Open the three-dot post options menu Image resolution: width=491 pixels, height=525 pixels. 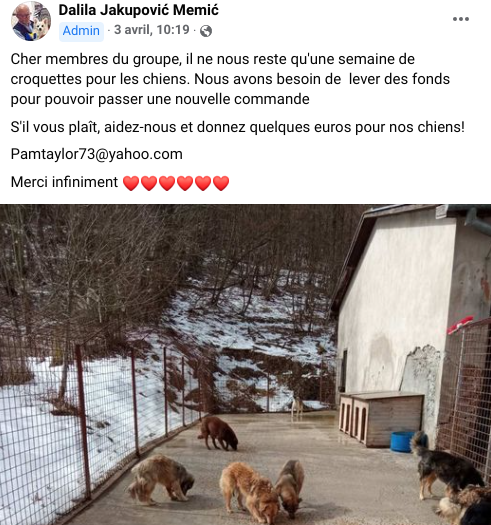(461, 19)
